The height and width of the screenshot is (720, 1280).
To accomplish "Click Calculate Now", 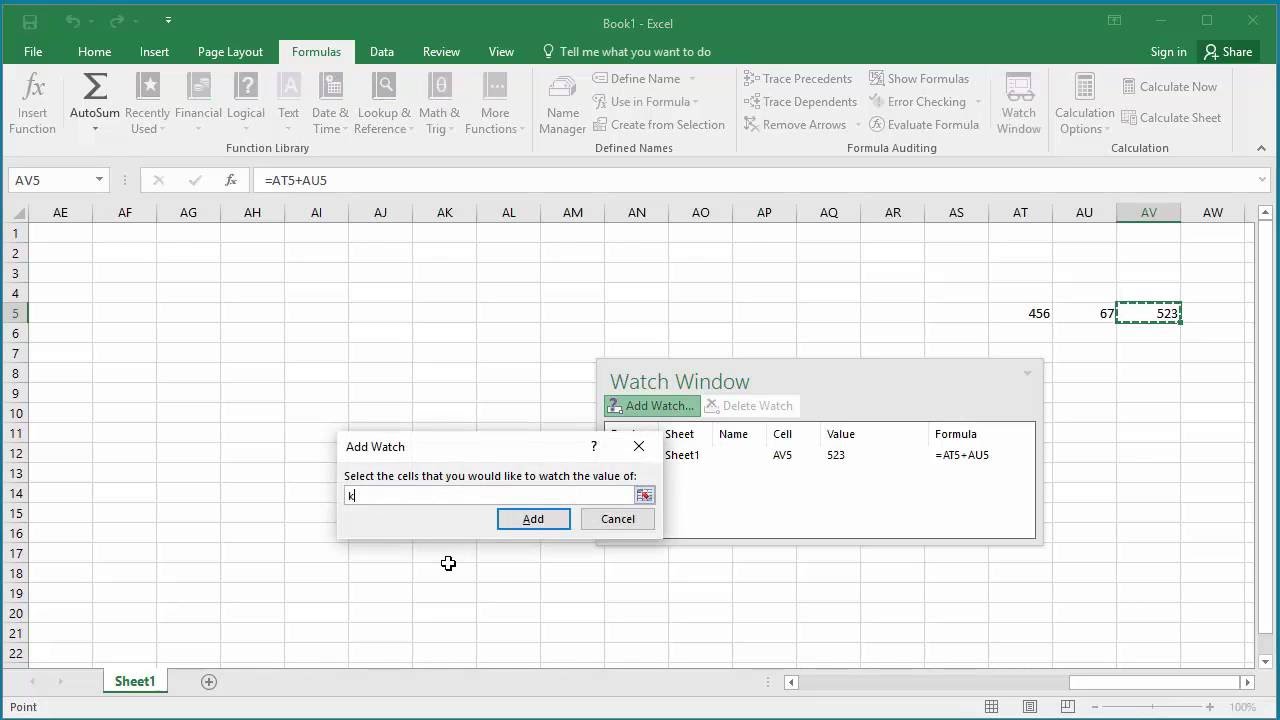I will [1169, 86].
